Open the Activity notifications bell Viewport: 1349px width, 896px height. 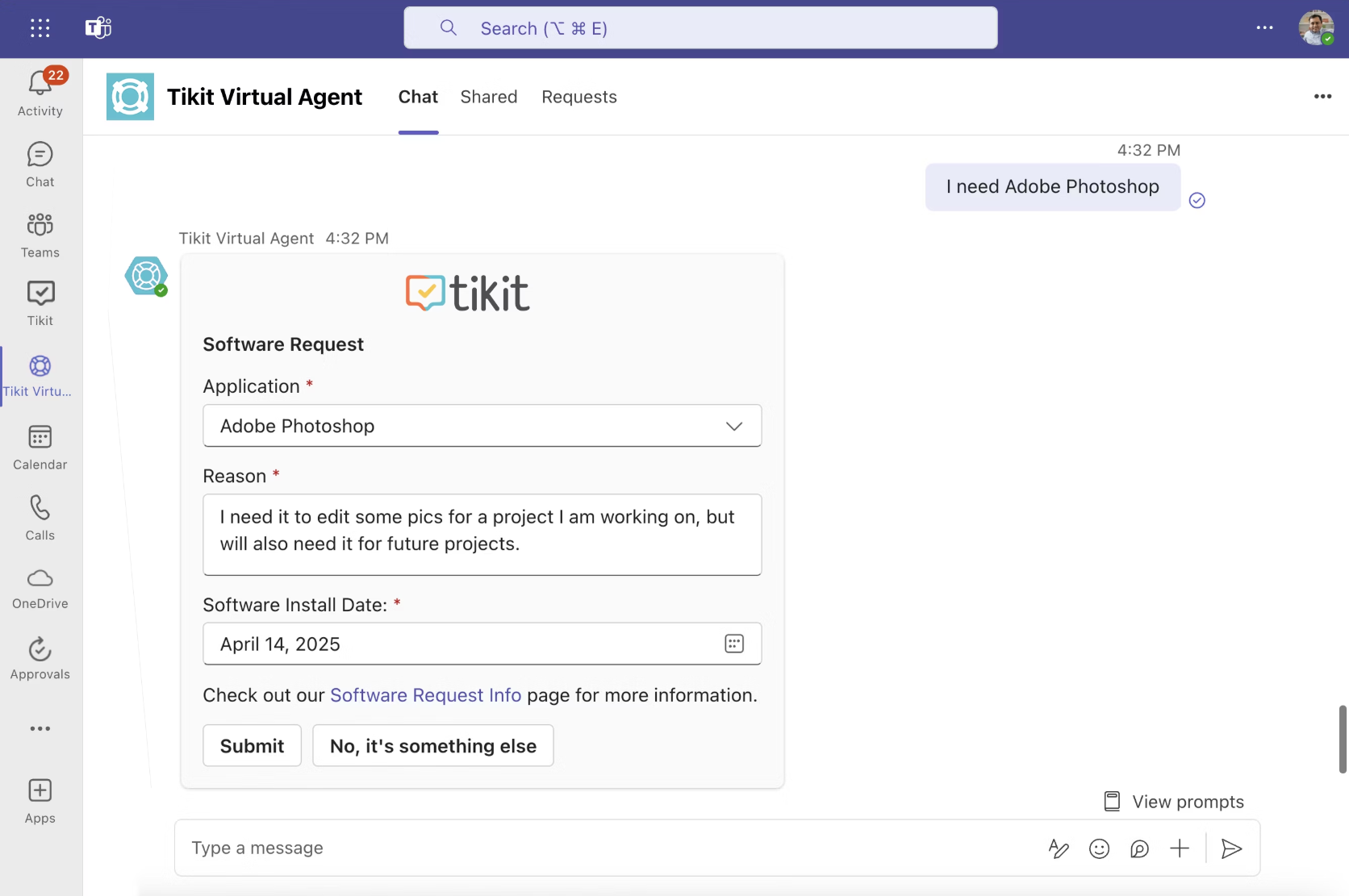coord(40,84)
